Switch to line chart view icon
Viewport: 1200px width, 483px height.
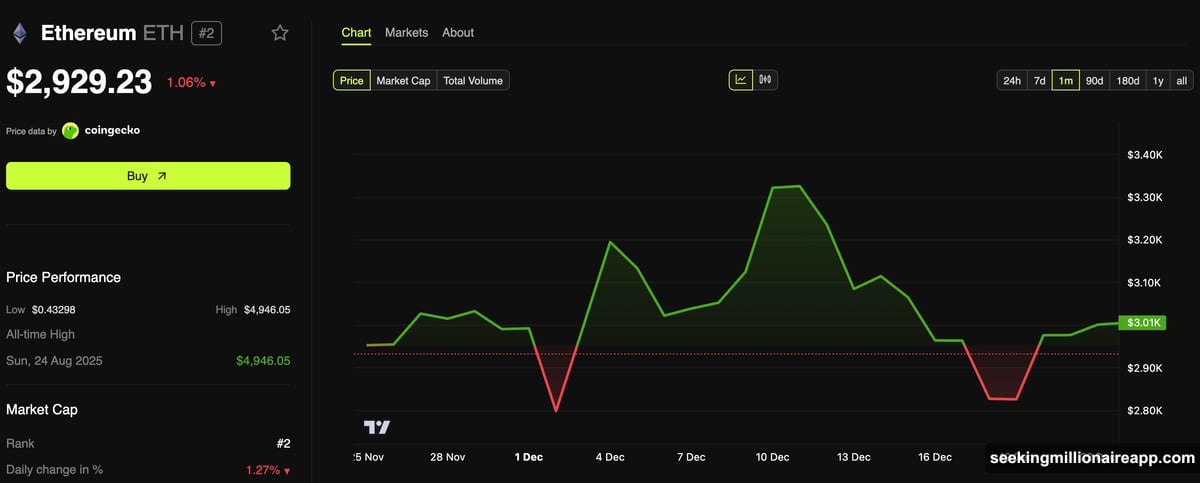coord(741,80)
